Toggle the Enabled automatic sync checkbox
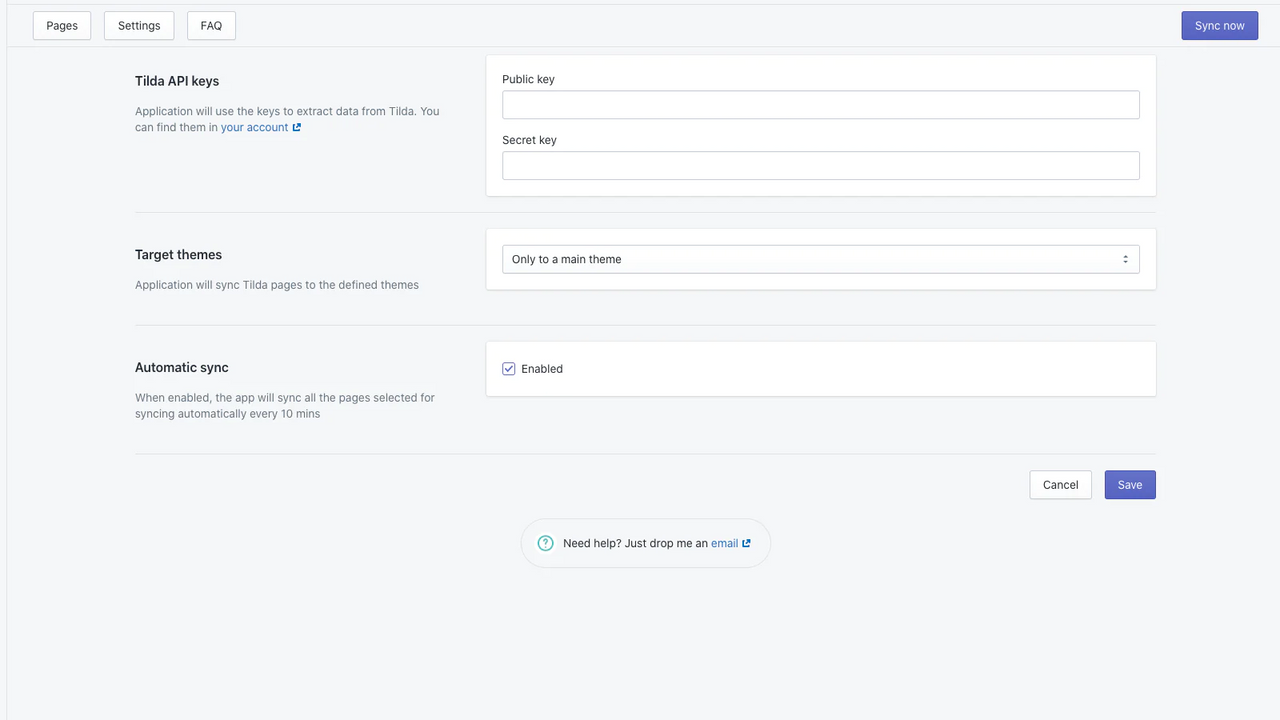Viewport: 1280px width, 720px height. [509, 369]
